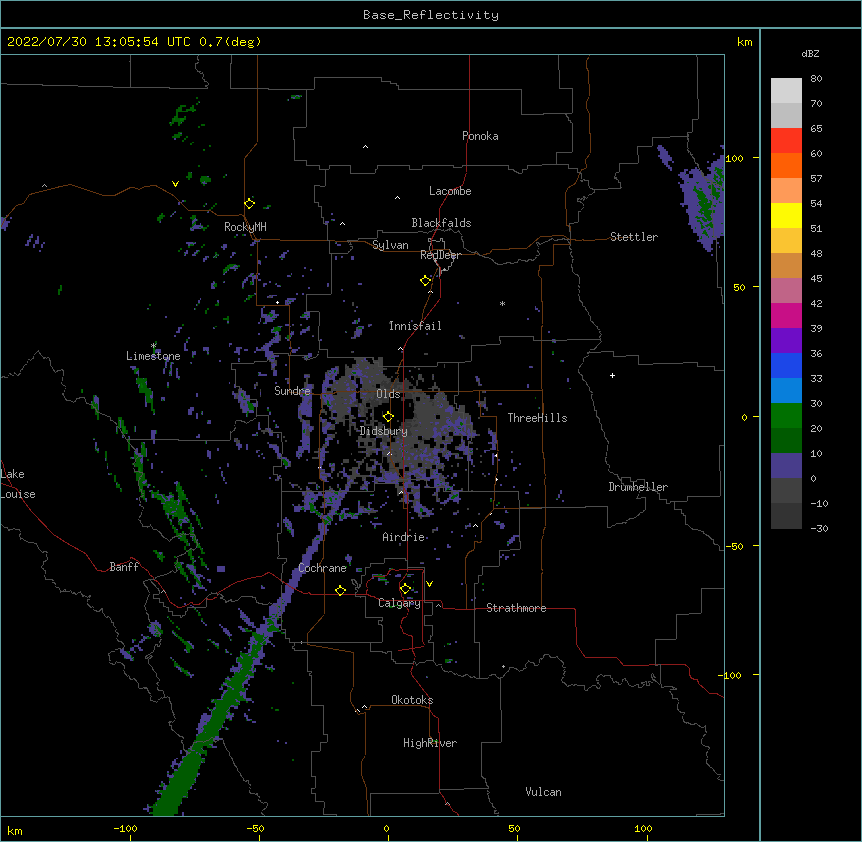Click the Ponoka city label
Image resolution: width=862 pixels, height=842 pixels.
point(480,136)
